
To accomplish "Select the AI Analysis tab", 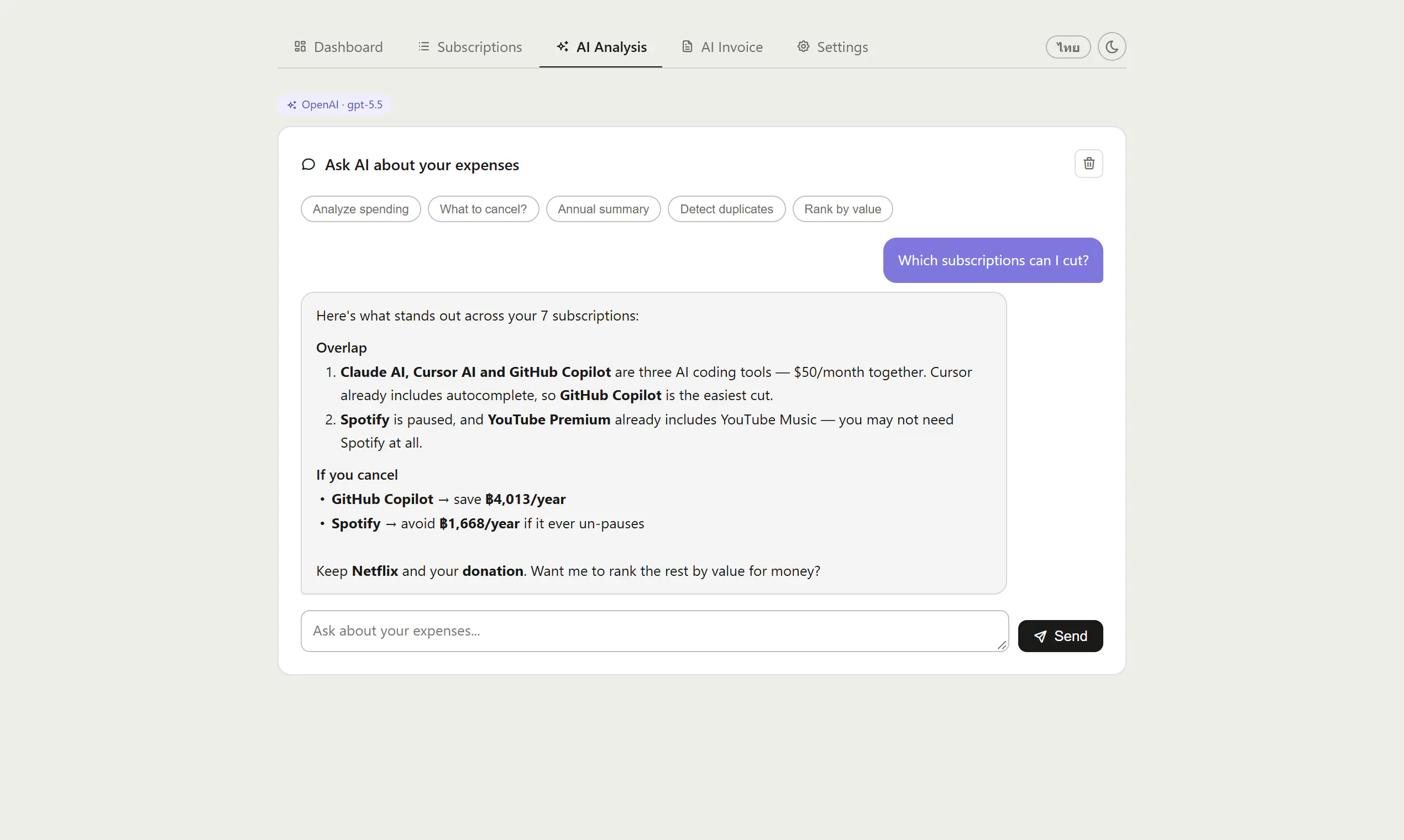I will tap(601, 47).
